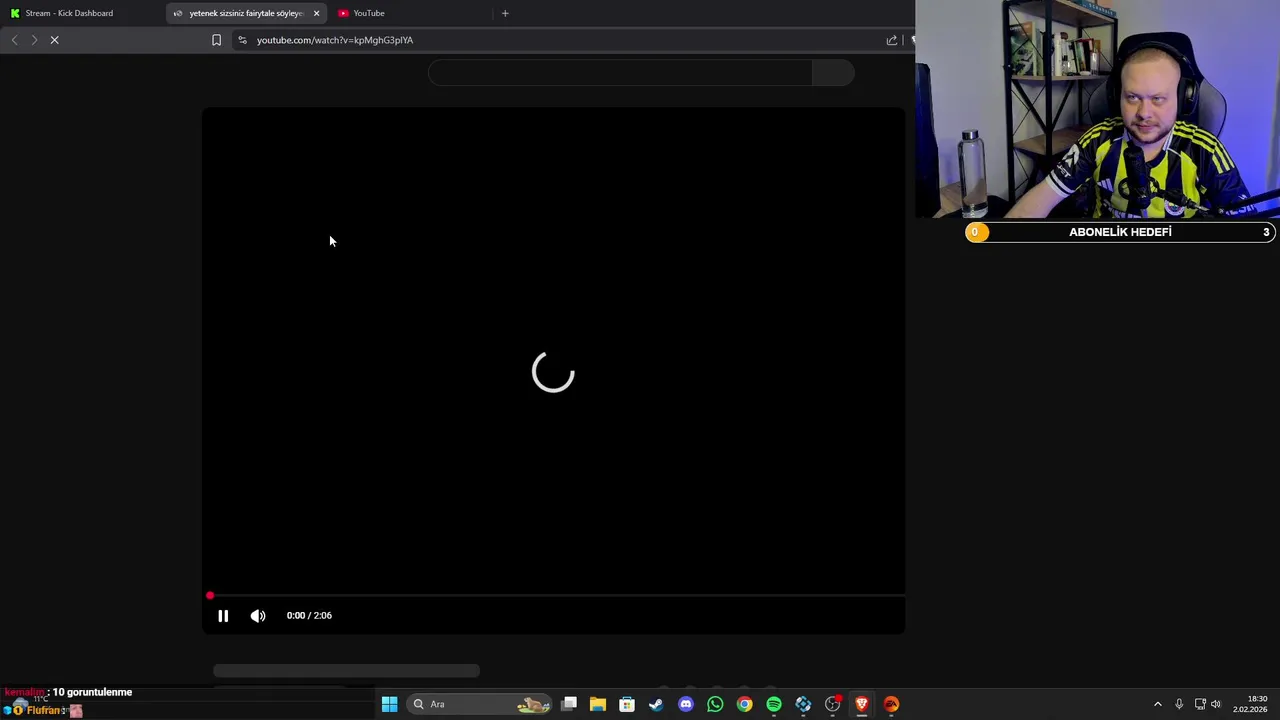Open Microsoft Store from the taskbar
This screenshot has width=1280, height=720.
[x=627, y=704]
